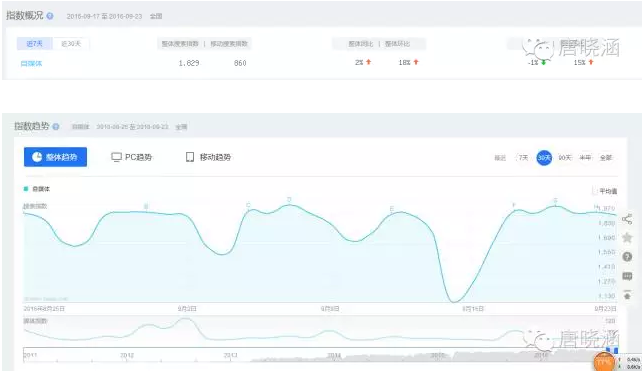Select the 7天 range option

click(x=523, y=158)
